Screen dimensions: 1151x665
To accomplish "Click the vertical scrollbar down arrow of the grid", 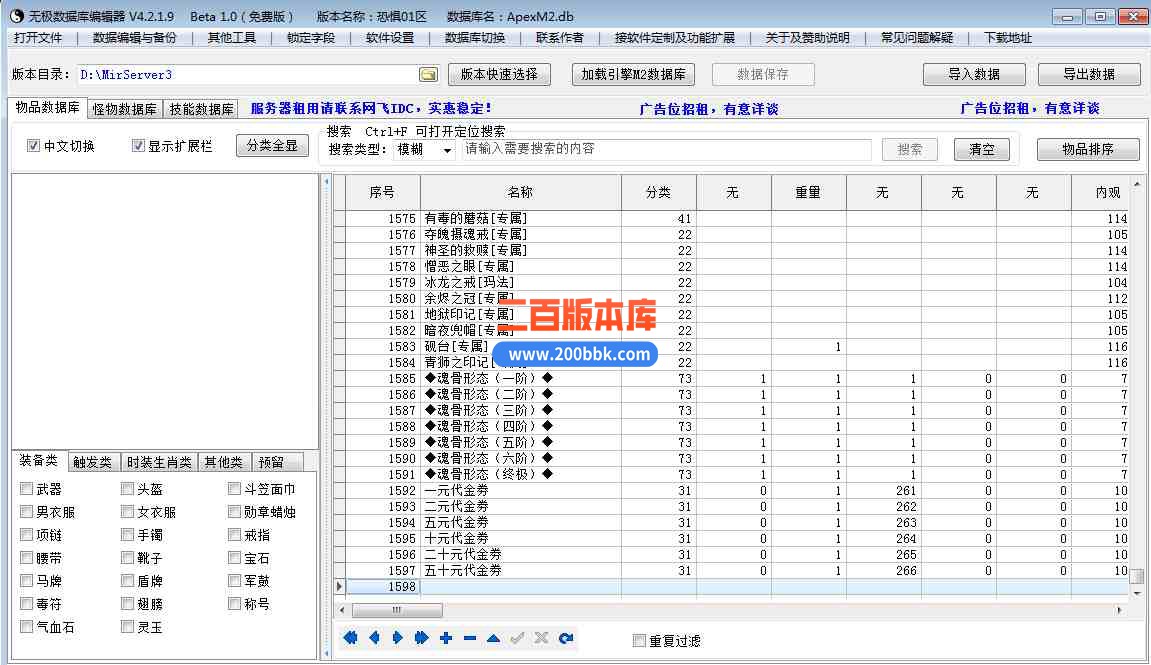I will coord(1136,593).
